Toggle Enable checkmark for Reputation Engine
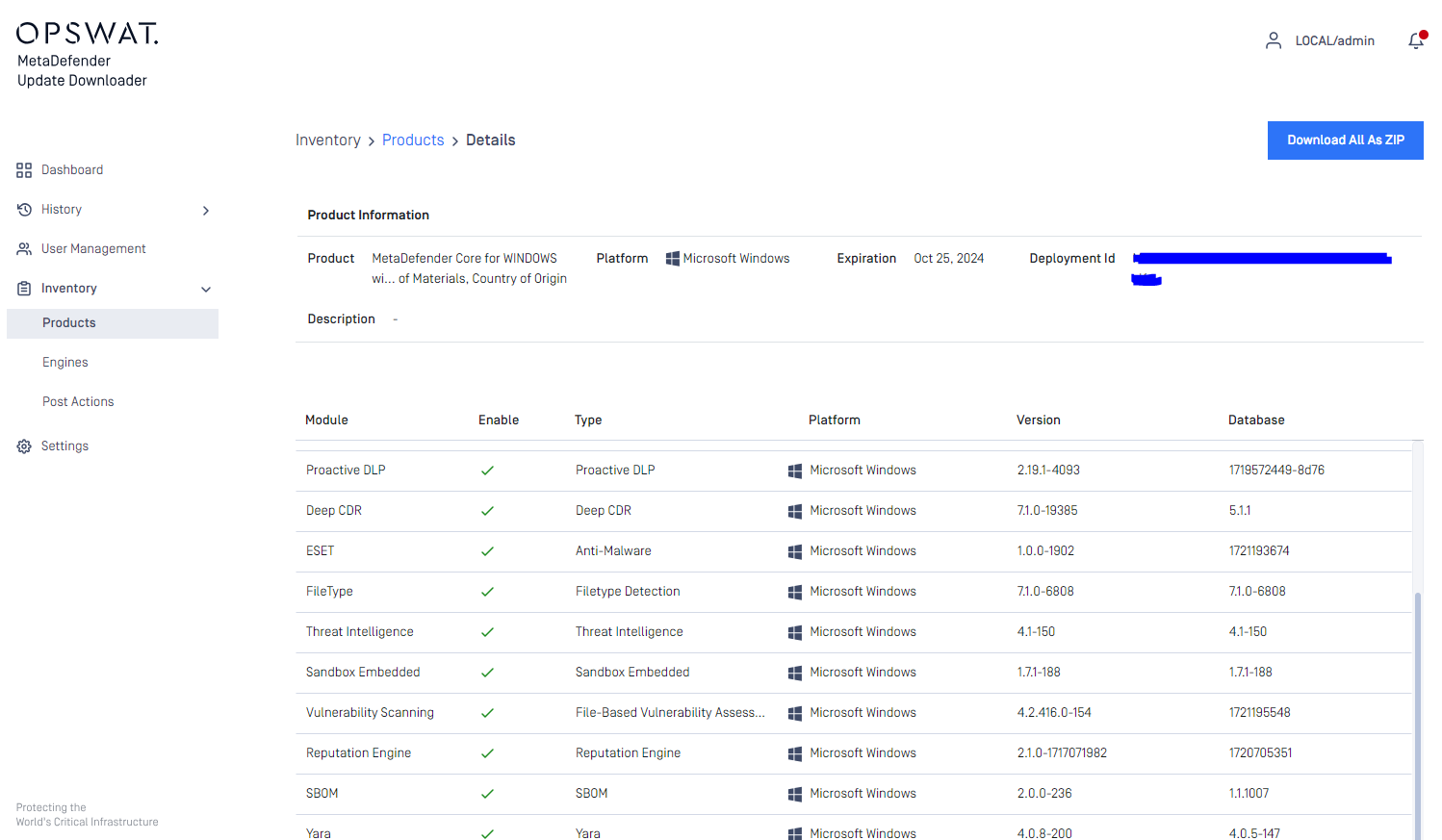Screen dimensions: 1442x840 [x=487, y=753]
